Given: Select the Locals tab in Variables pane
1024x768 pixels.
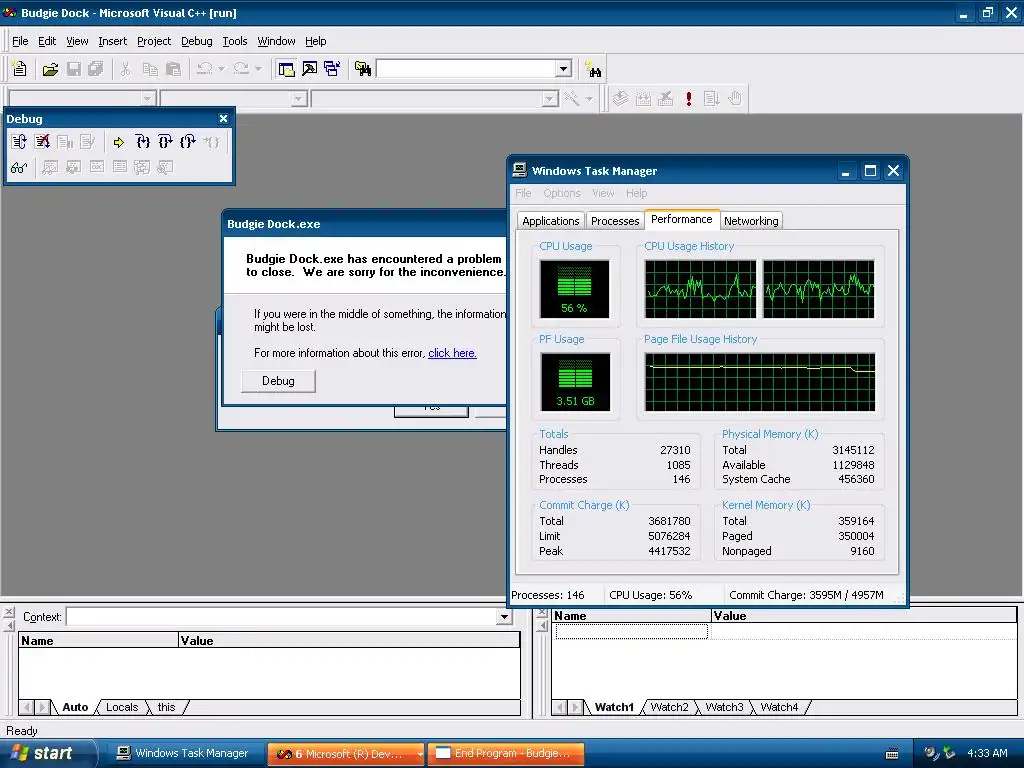Looking at the screenshot, I should [122, 707].
